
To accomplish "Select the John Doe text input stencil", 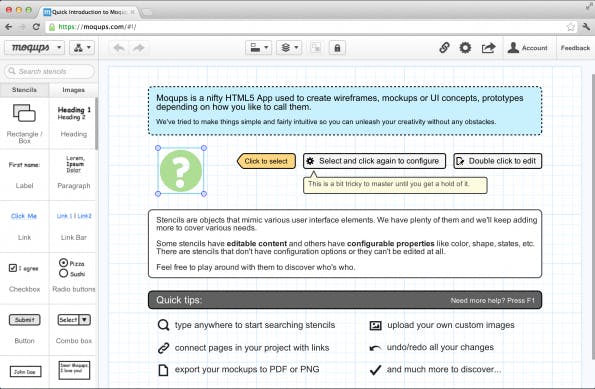I will pos(25,372).
